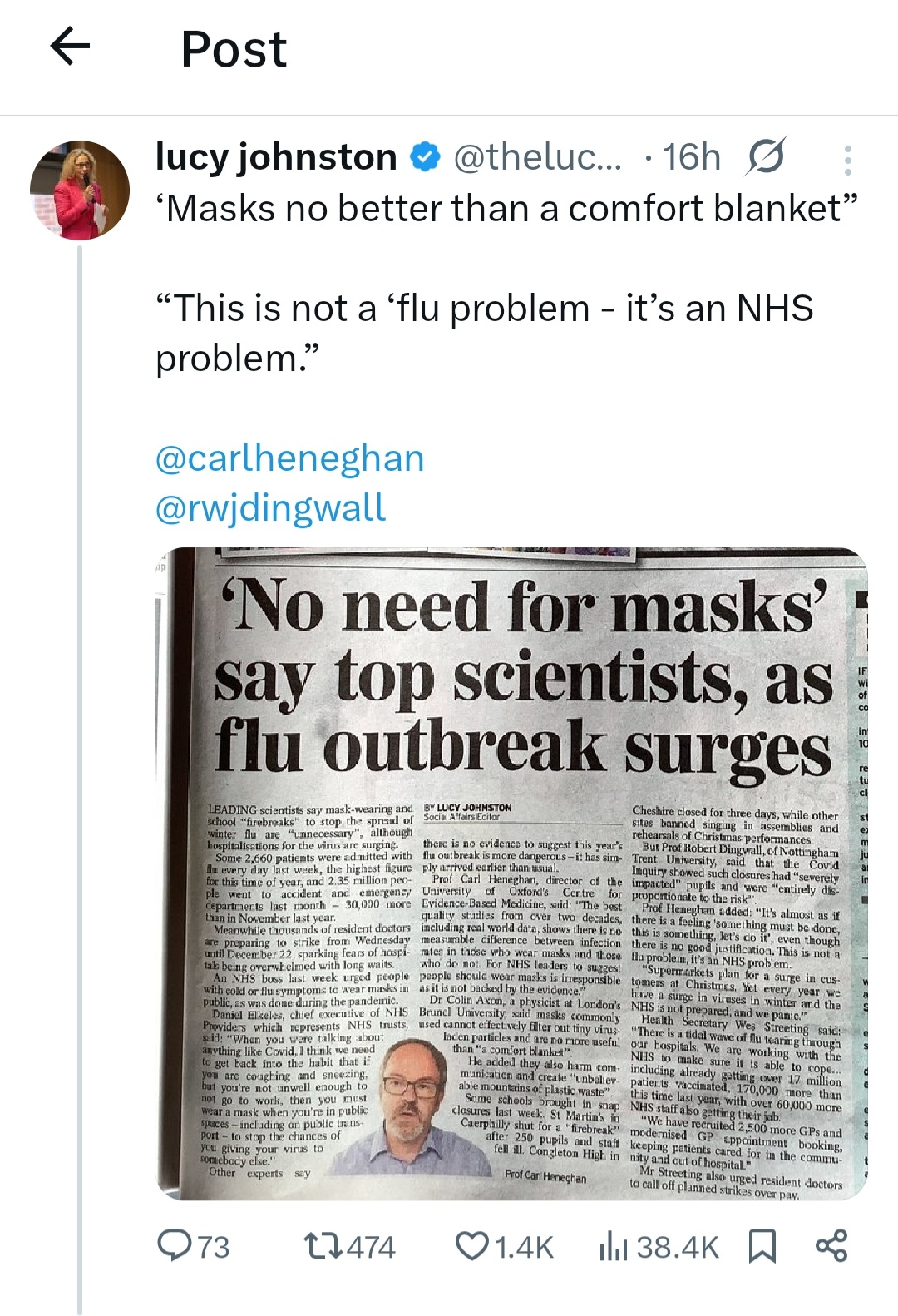Bookmark this post
The width and height of the screenshot is (898, 1316).
[x=762, y=1245]
